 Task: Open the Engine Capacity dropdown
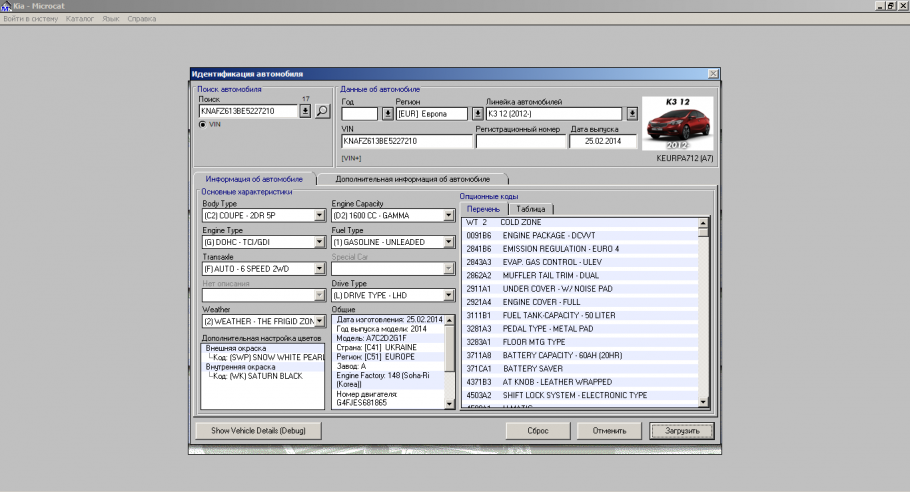448,215
